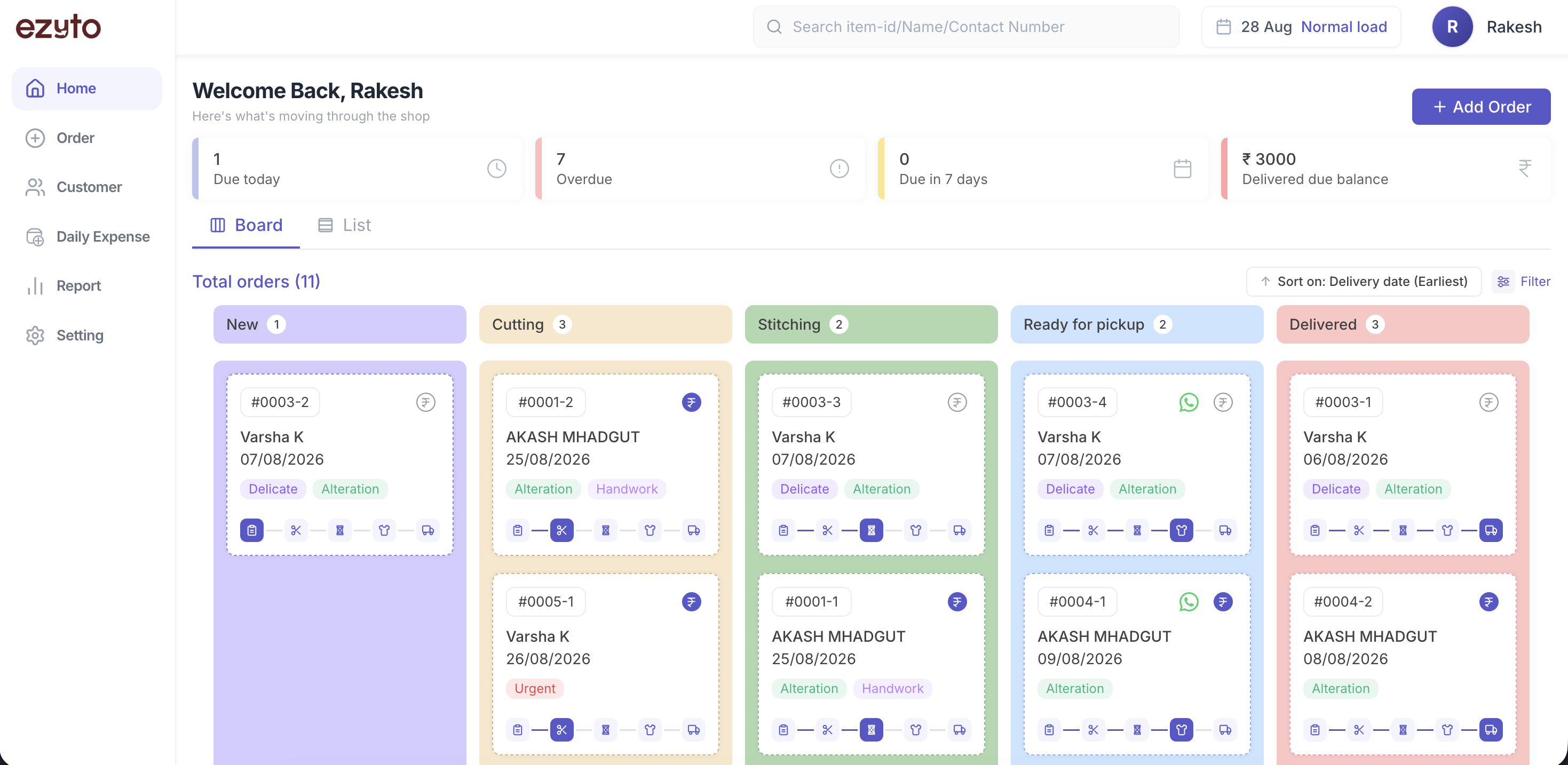1568x765 pixels.
Task: Click the Add Order button
Action: (x=1481, y=107)
